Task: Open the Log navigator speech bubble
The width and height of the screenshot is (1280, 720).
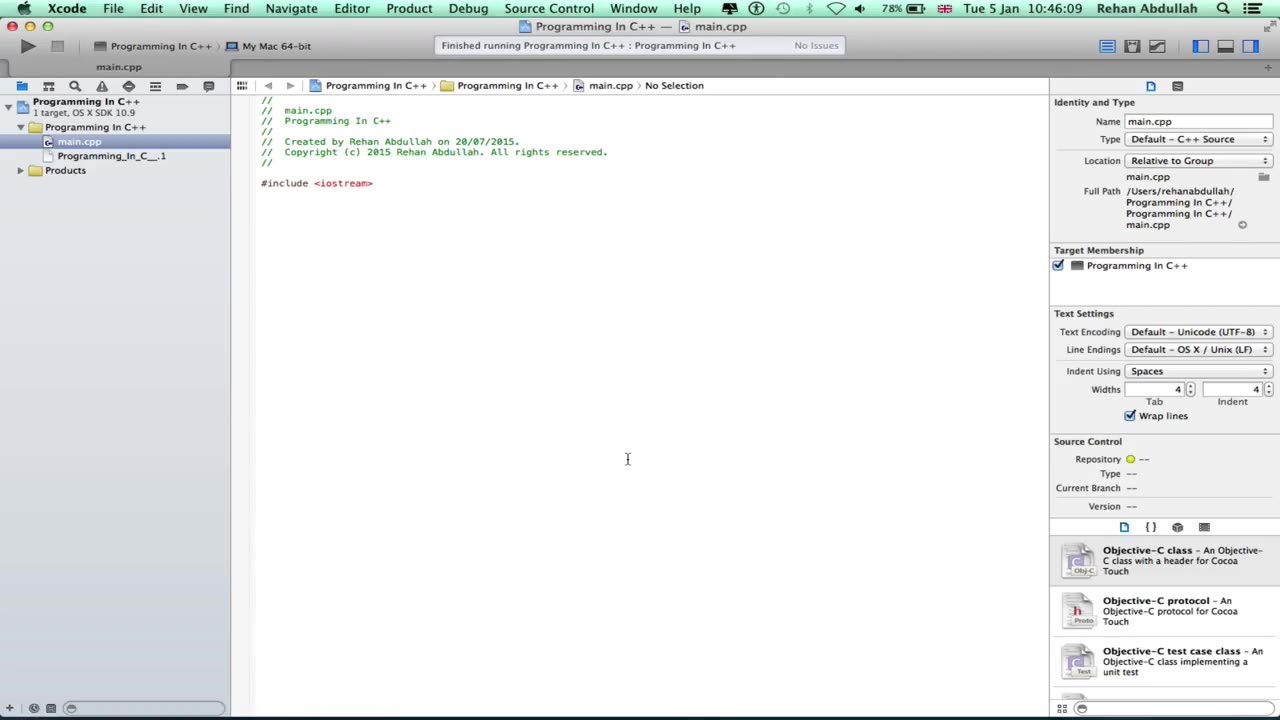Action: (x=208, y=86)
